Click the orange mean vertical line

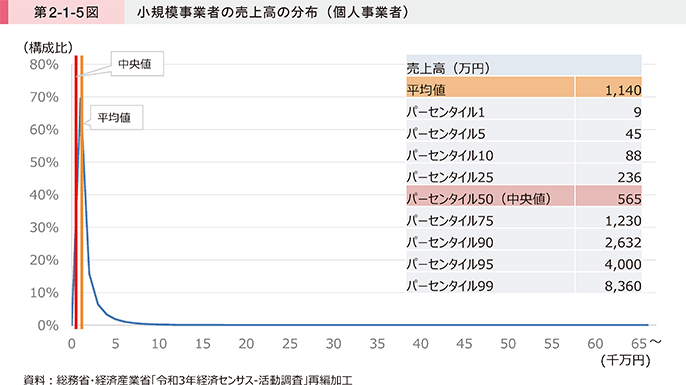pos(82,192)
